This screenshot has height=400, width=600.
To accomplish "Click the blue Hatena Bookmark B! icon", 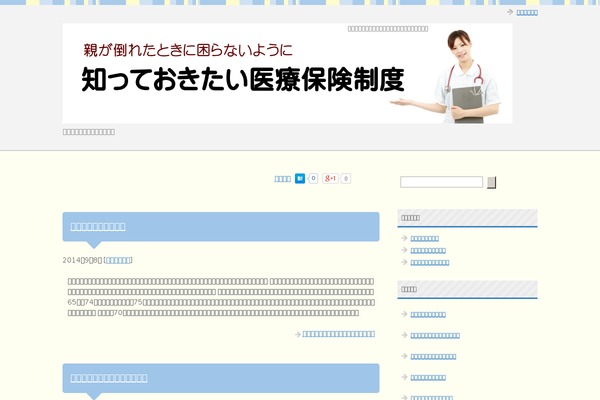I will point(300,178).
